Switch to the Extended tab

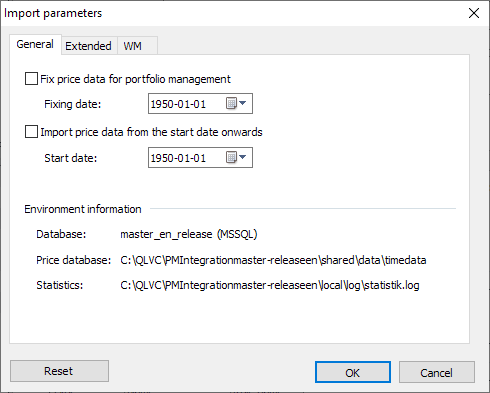coord(89,46)
